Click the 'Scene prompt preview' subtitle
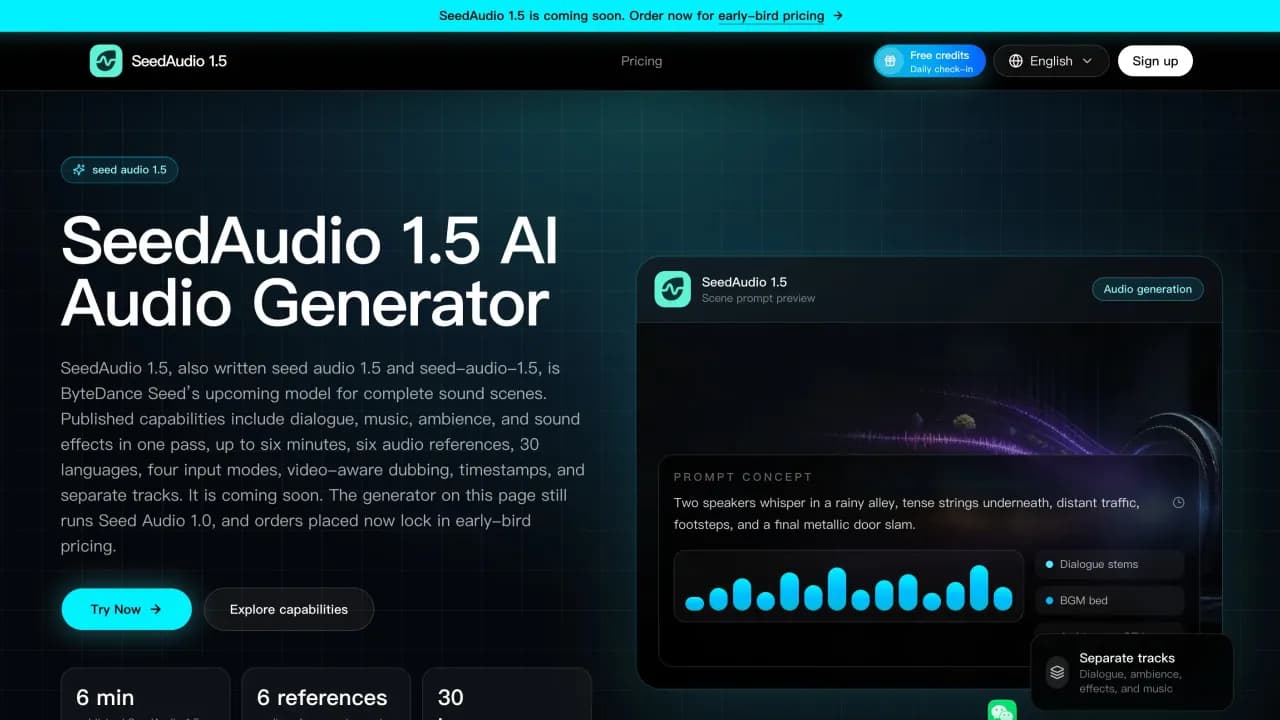 (x=758, y=298)
